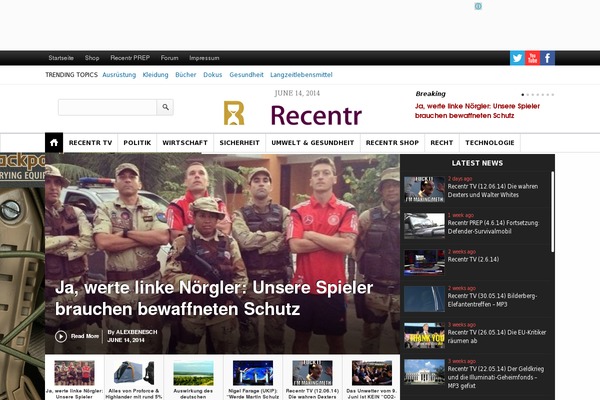The height and width of the screenshot is (400, 600).
Task: Select the last breaking news slider dot
Action: [553, 95]
